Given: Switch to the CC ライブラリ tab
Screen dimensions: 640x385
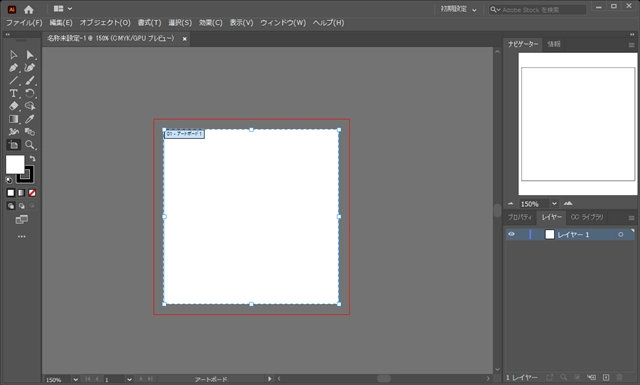Looking at the screenshot, I should tap(587, 217).
